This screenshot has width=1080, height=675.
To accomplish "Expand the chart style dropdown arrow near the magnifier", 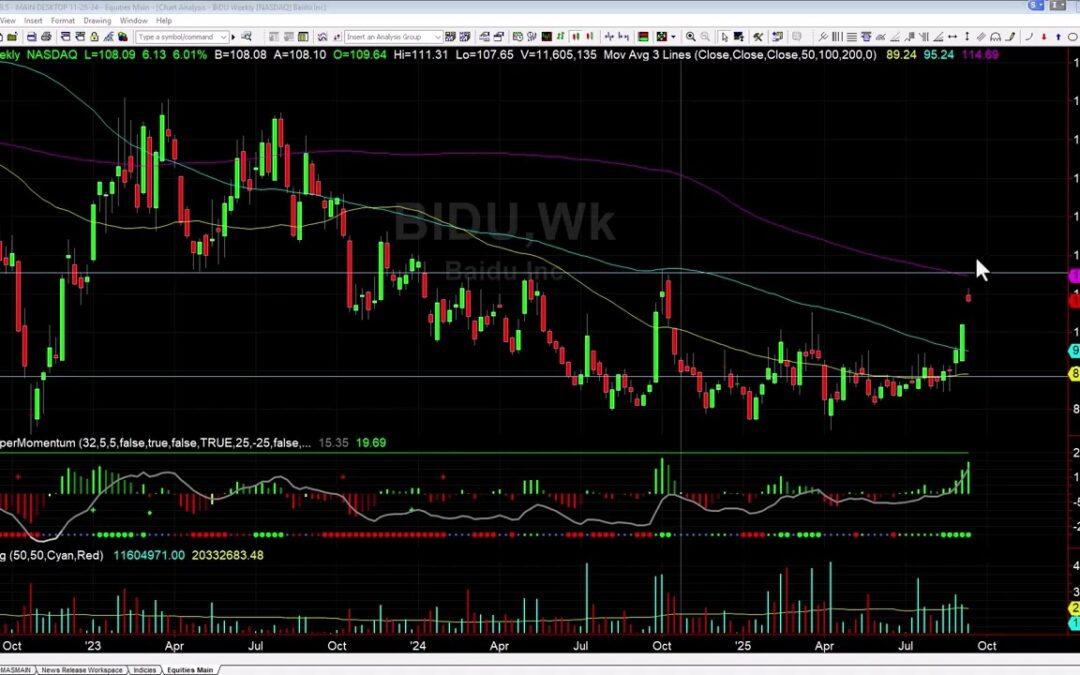I will [672, 36].
